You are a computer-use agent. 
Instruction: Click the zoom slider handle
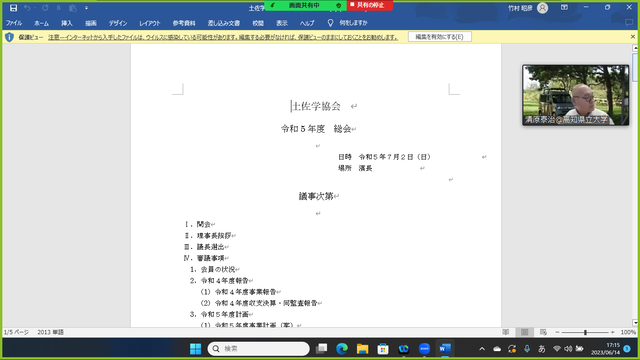click(585, 333)
